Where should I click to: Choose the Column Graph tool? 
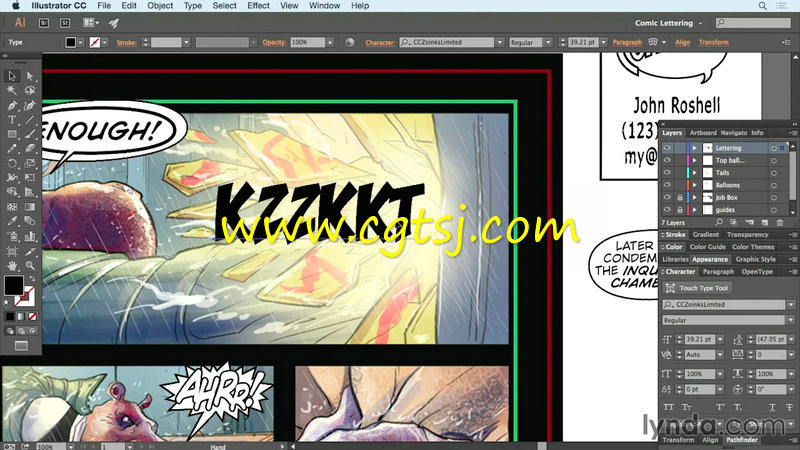[x=30, y=236]
